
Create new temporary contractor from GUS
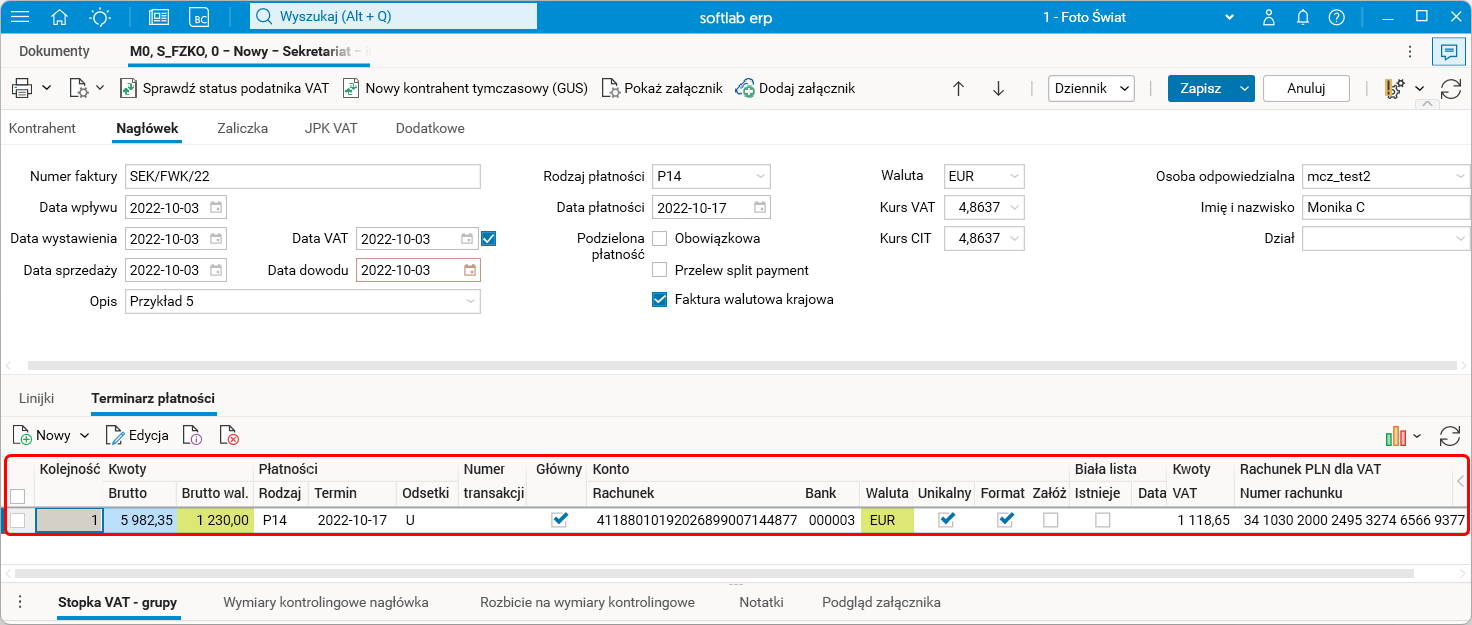coord(465,88)
